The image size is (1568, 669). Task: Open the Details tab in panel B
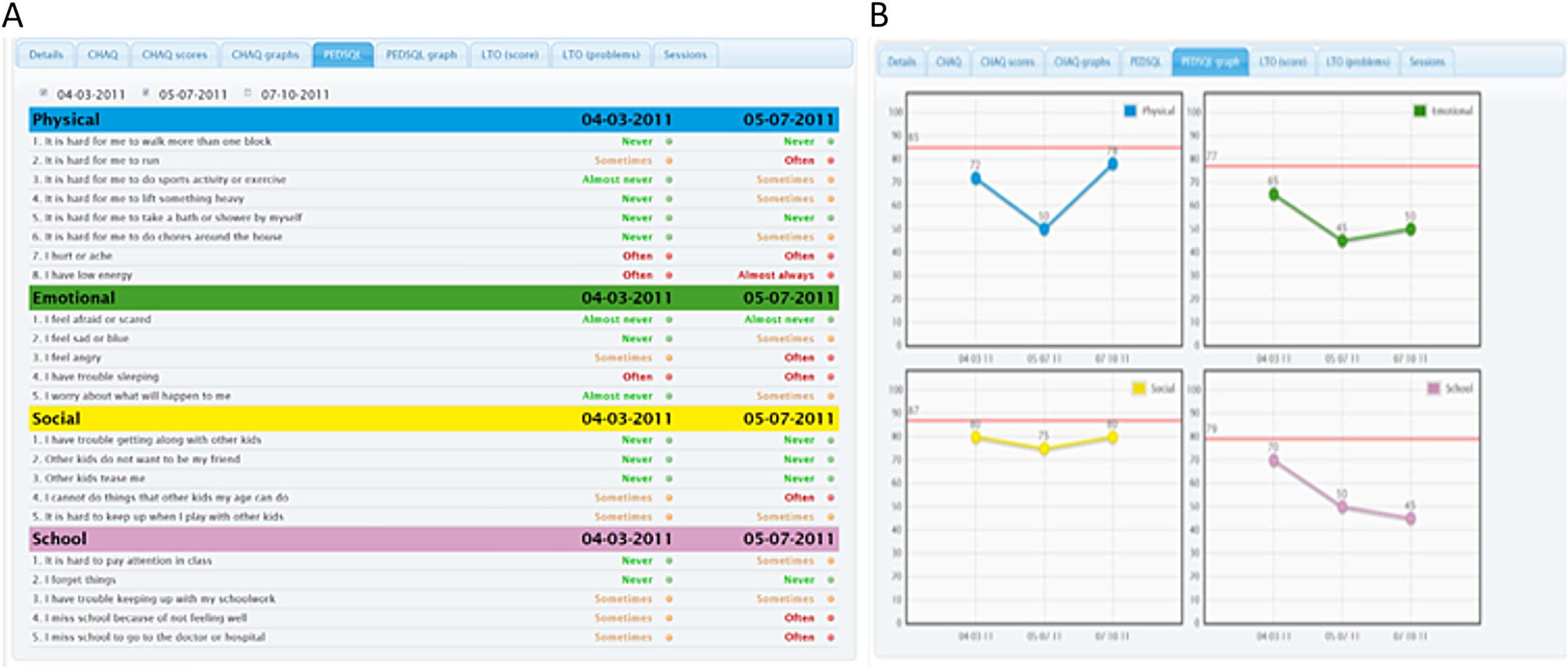tap(901, 62)
